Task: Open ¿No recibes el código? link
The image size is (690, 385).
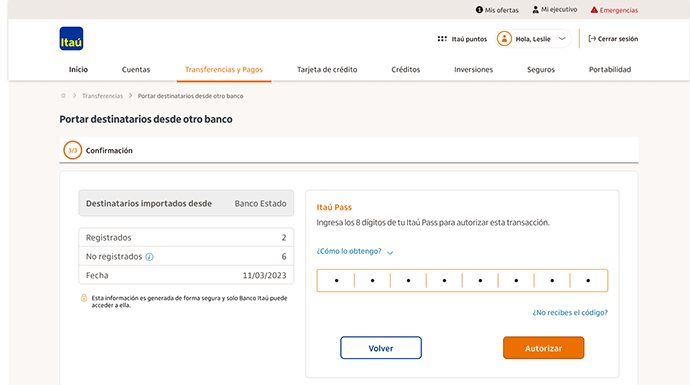Action: (570, 312)
